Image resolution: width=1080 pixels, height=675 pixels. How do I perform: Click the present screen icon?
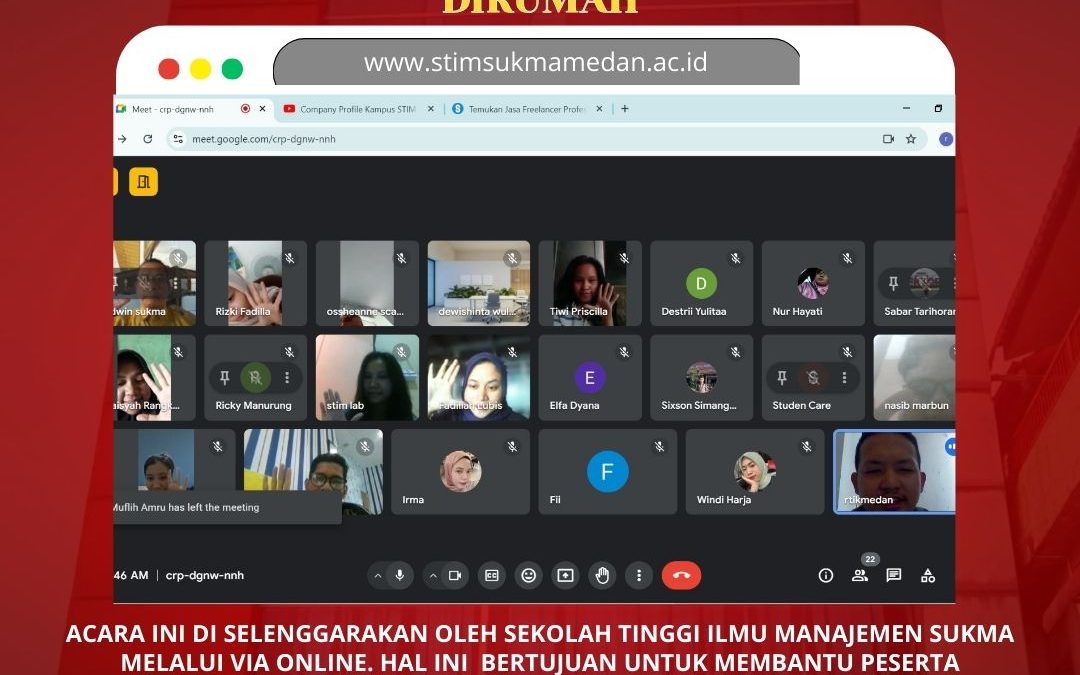(566, 575)
